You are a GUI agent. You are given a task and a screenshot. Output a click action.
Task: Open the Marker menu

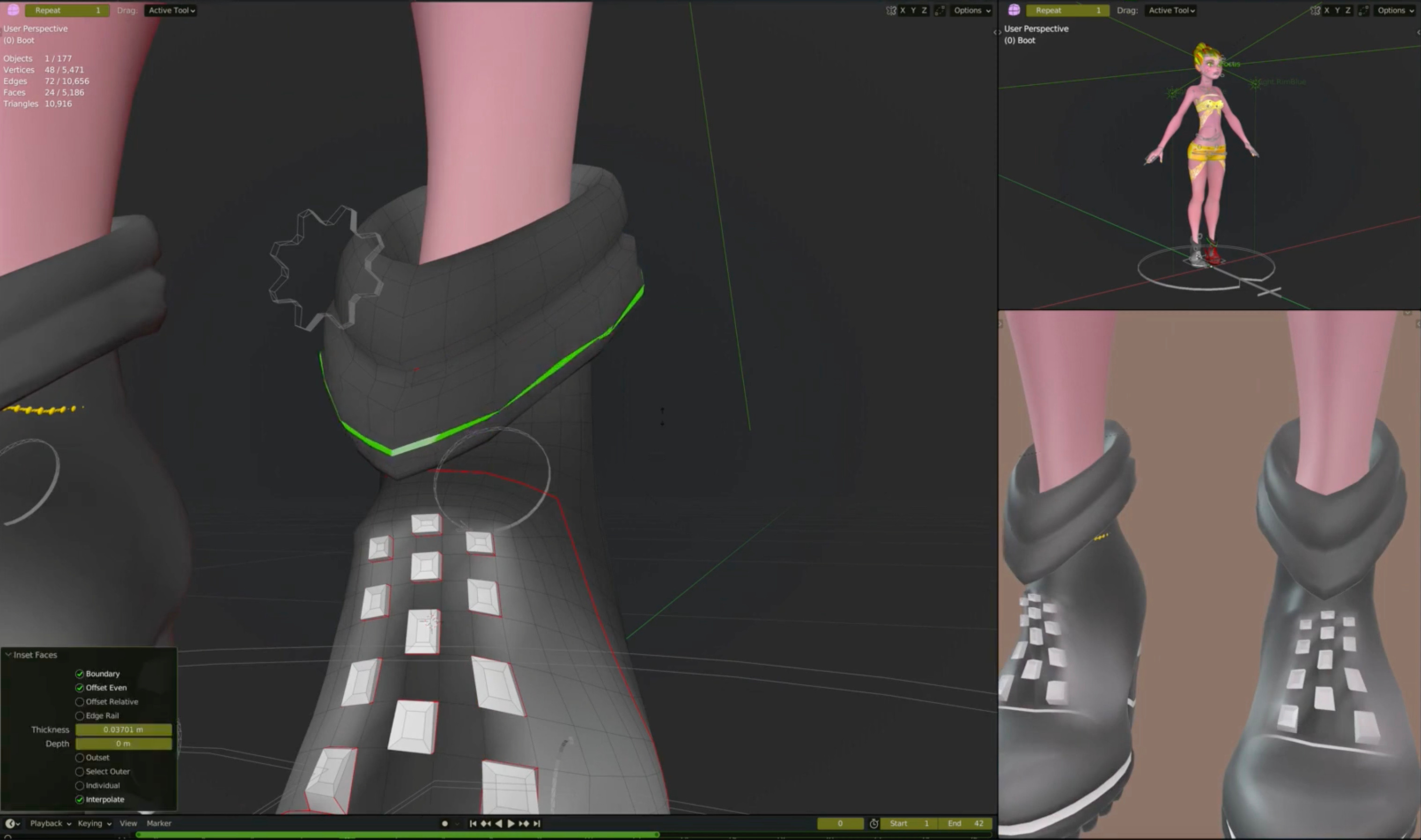pos(159,824)
